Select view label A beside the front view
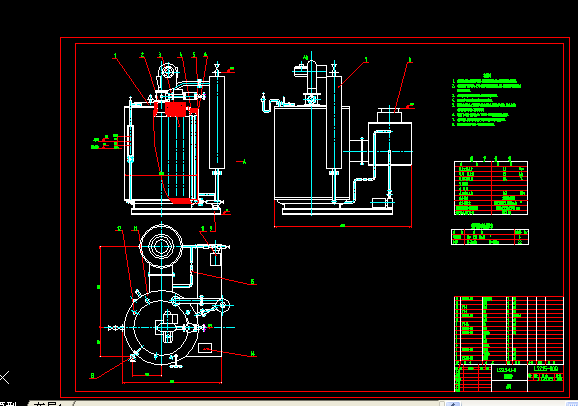This screenshot has height=406, width=578. point(244,162)
